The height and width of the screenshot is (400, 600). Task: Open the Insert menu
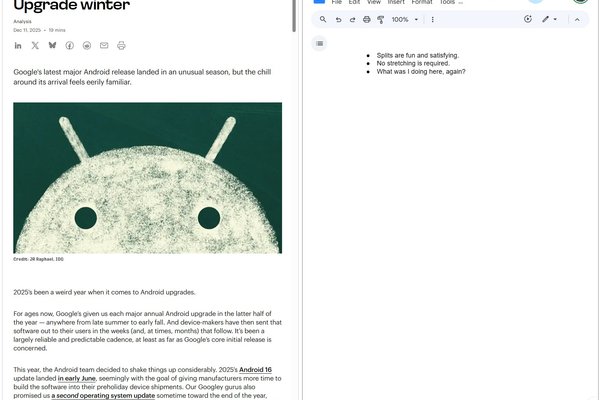click(x=396, y=2)
